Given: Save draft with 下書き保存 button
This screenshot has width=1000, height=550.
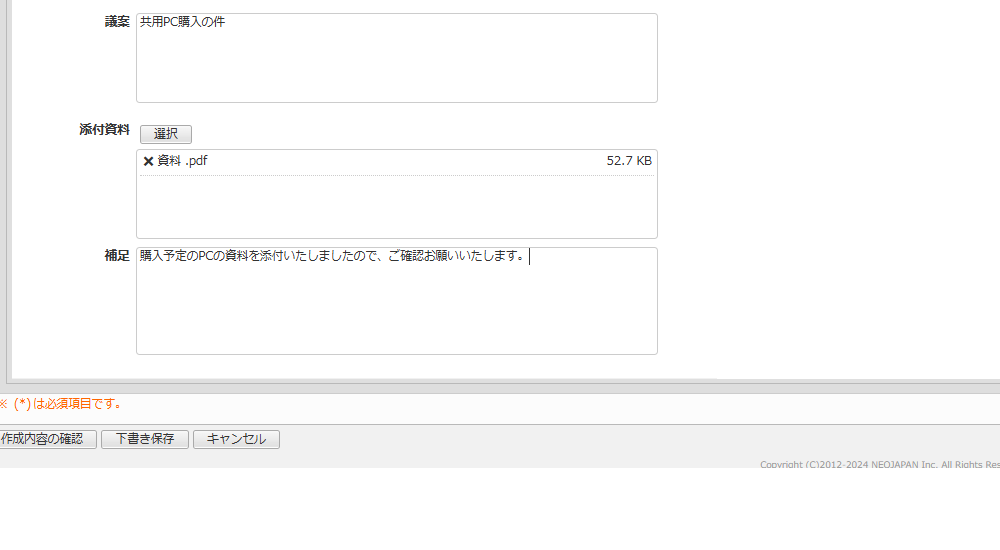Looking at the screenshot, I should tap(145, 439).
